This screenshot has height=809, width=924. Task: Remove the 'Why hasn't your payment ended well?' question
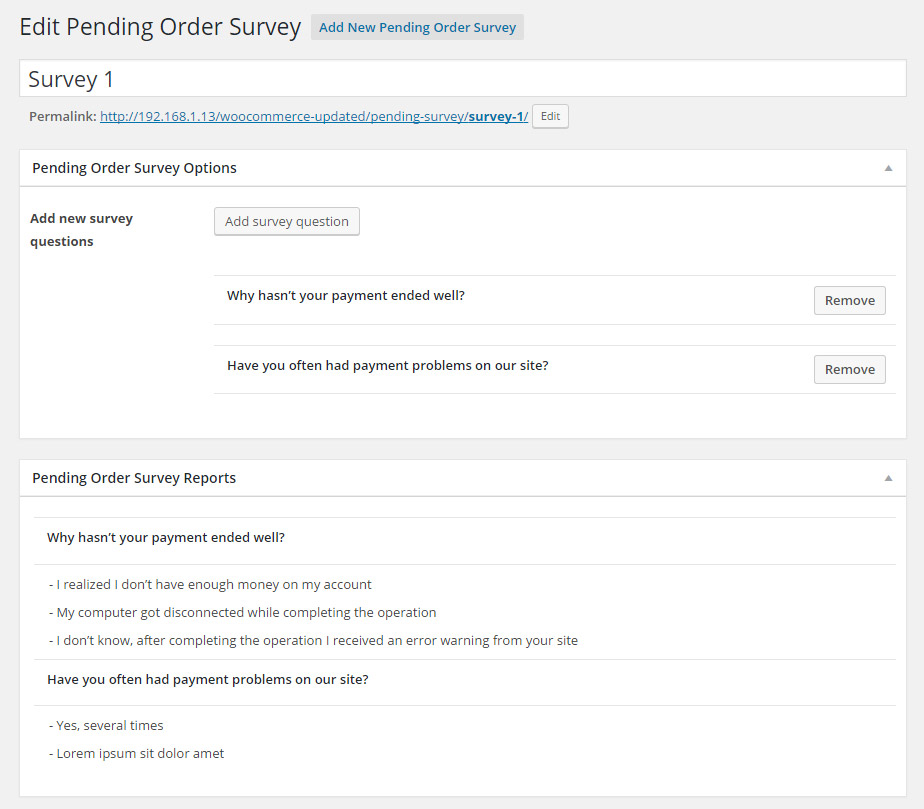pyautogui.click(x=849, y=300)
